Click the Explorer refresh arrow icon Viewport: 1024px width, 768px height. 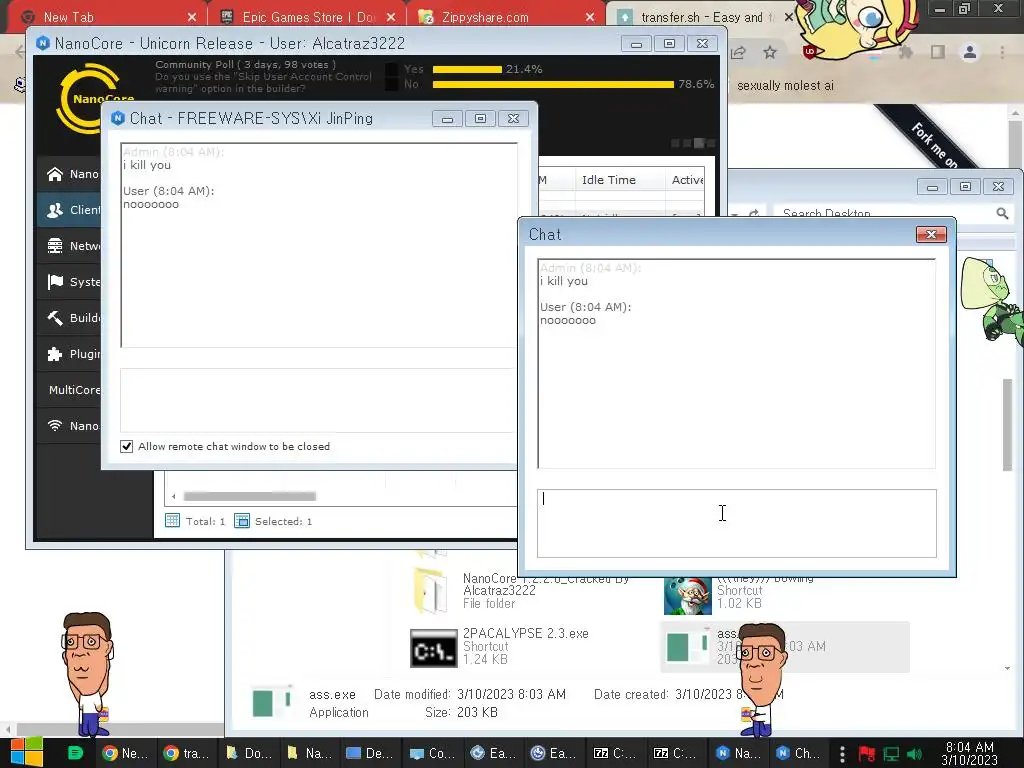tap(754, 214)
